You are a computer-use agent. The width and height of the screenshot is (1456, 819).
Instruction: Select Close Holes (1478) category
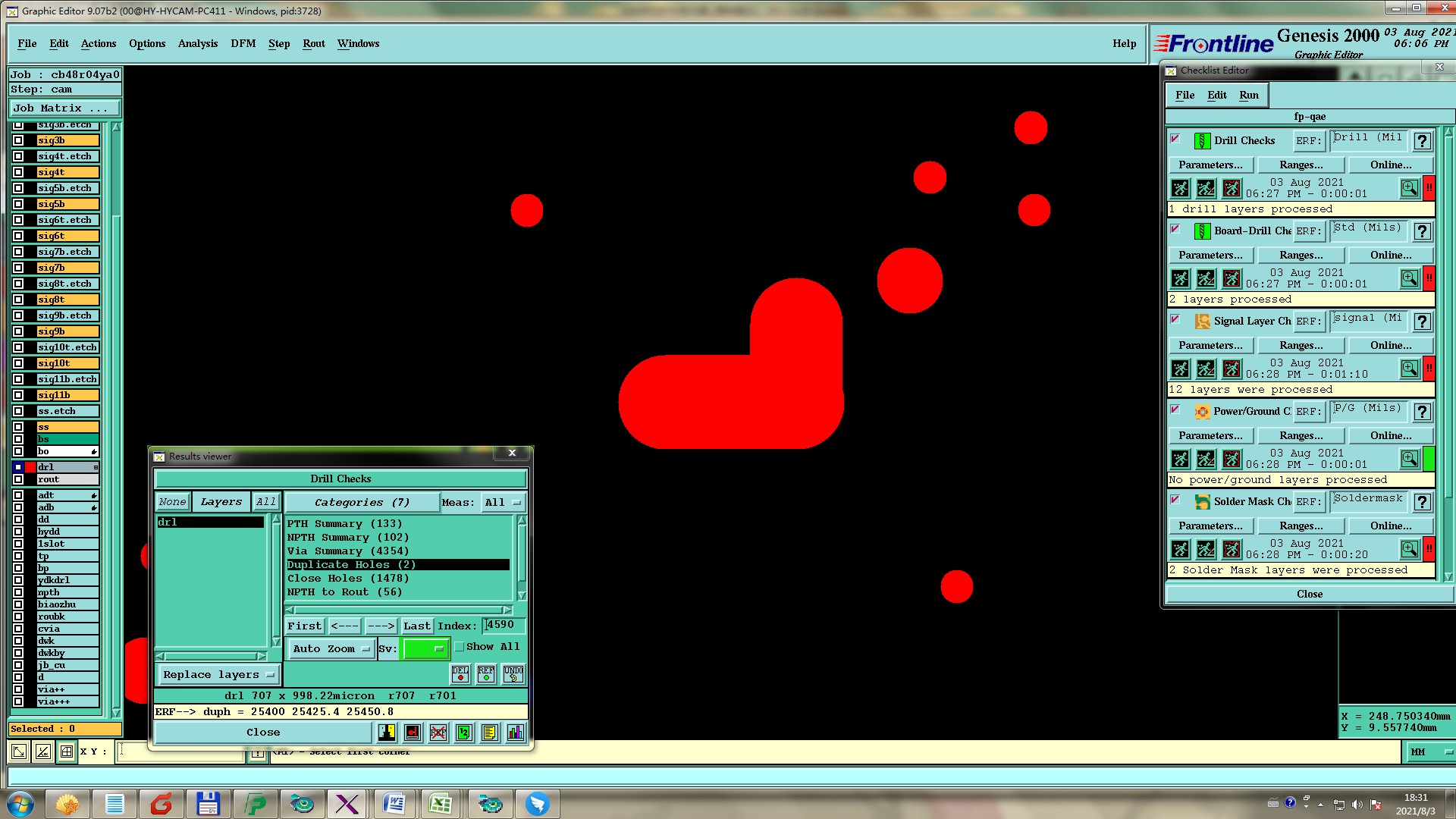click(348, 579)
